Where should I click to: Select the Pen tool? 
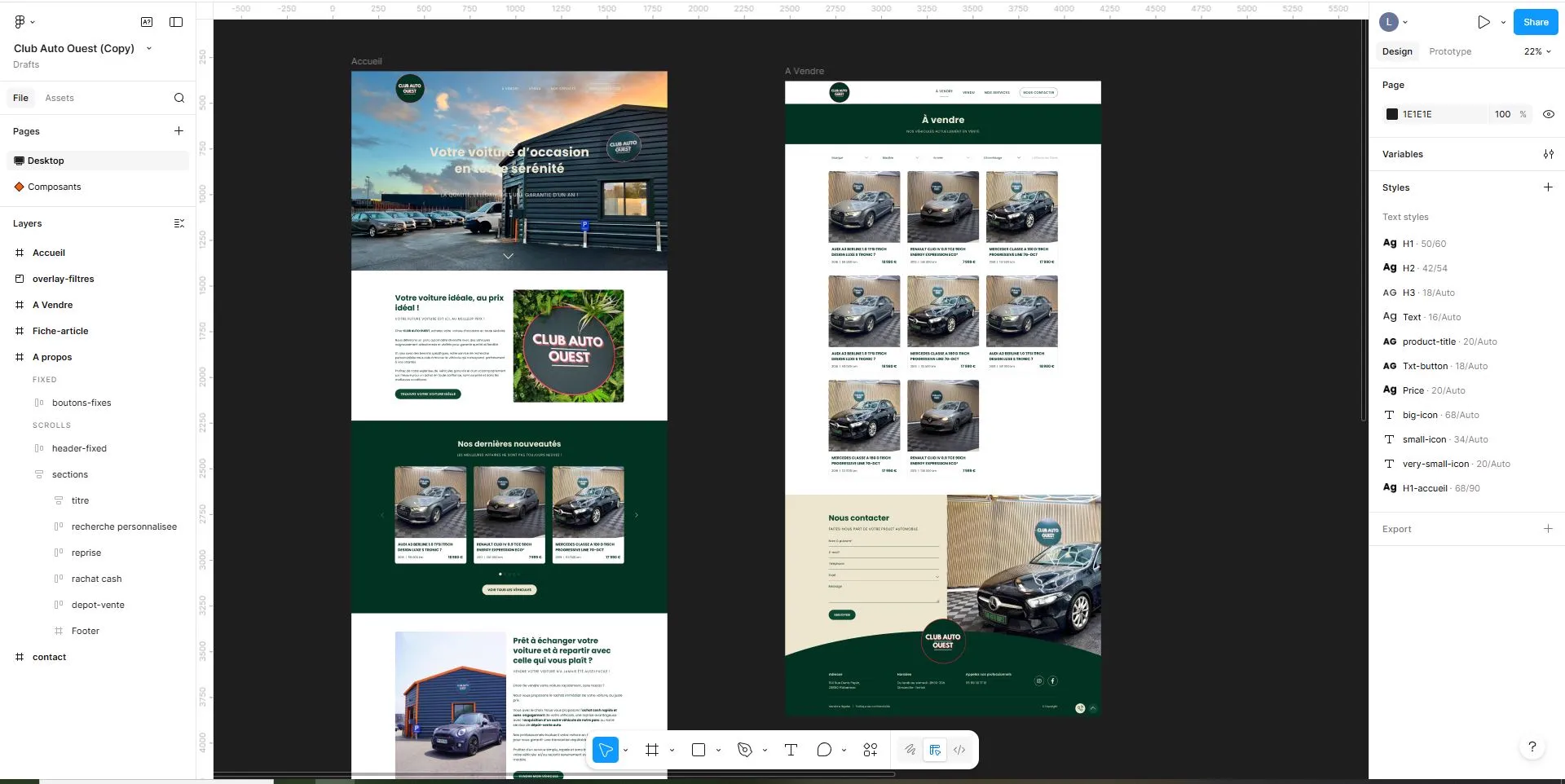[x=743, y=750]
